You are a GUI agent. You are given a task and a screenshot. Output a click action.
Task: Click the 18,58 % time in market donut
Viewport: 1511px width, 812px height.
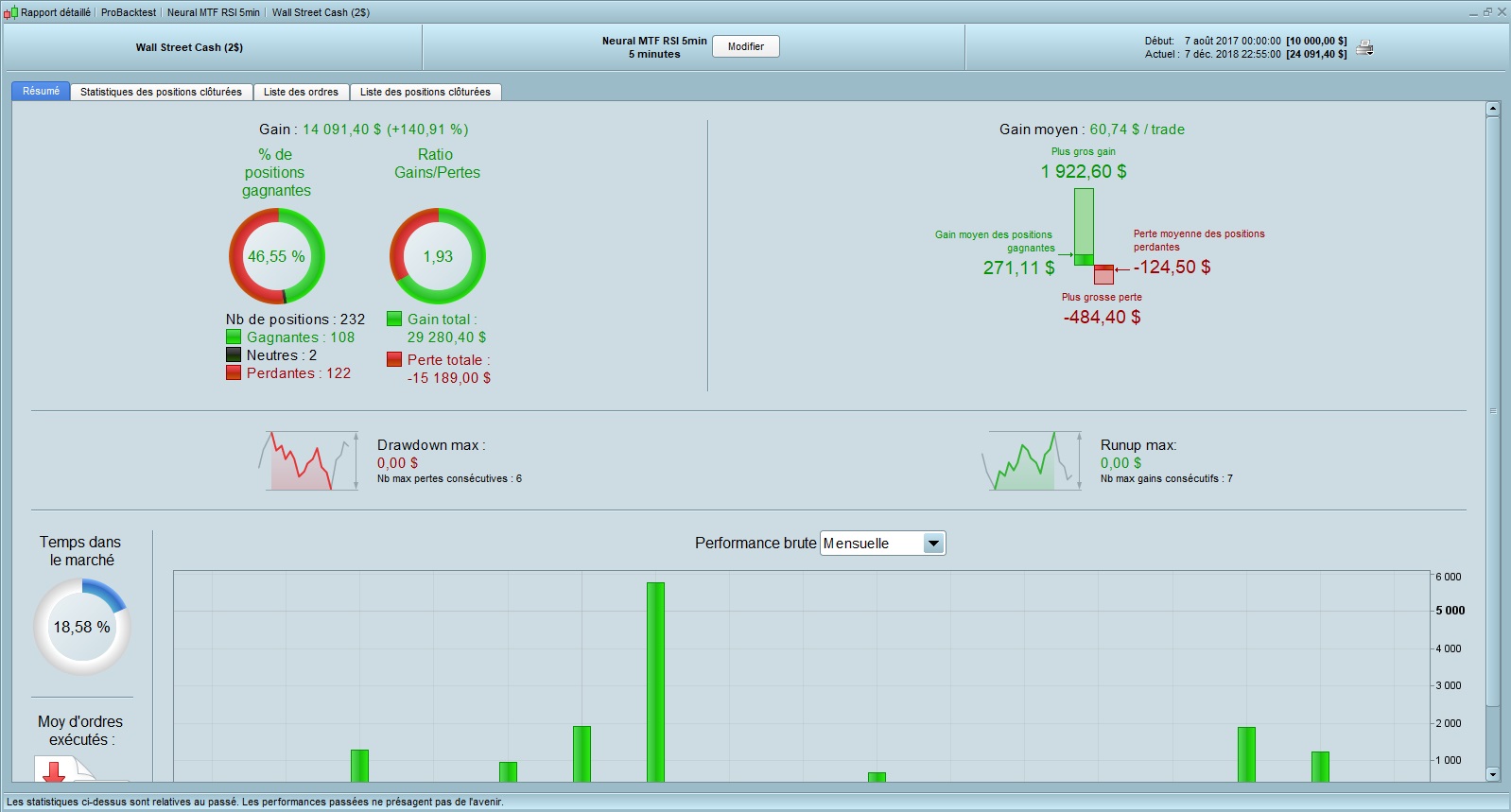click(x=82, y=627)
